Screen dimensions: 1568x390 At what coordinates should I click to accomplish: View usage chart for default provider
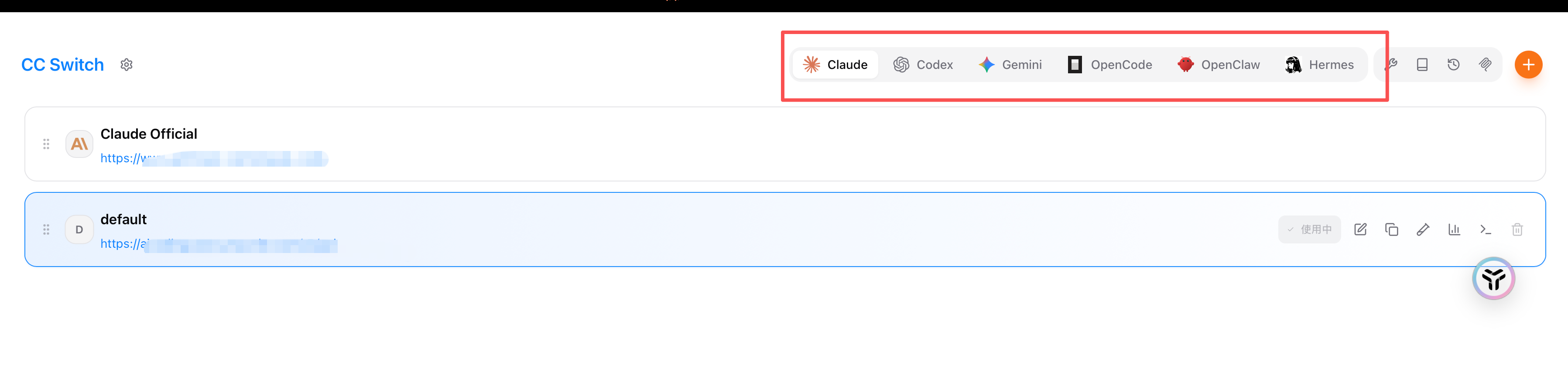click(x=1454, y=229)
